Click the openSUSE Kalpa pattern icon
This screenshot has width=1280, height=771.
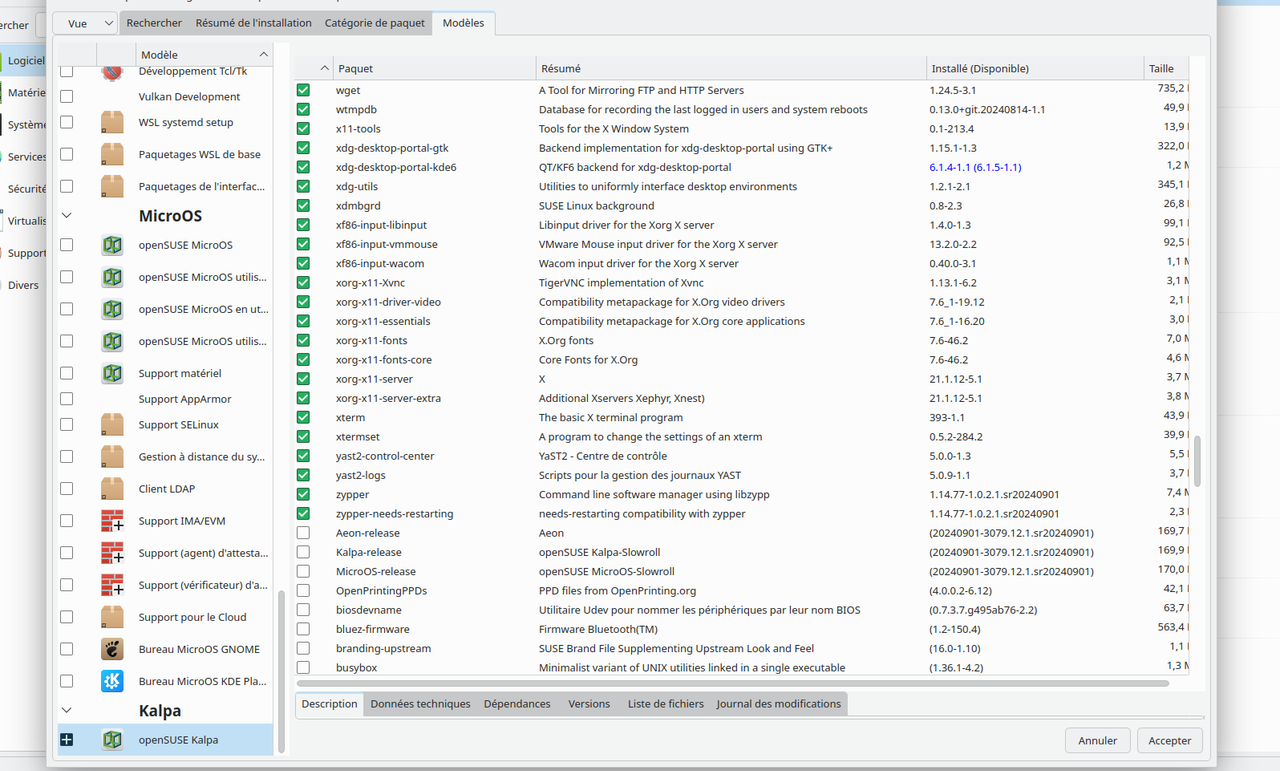[112, 739]
